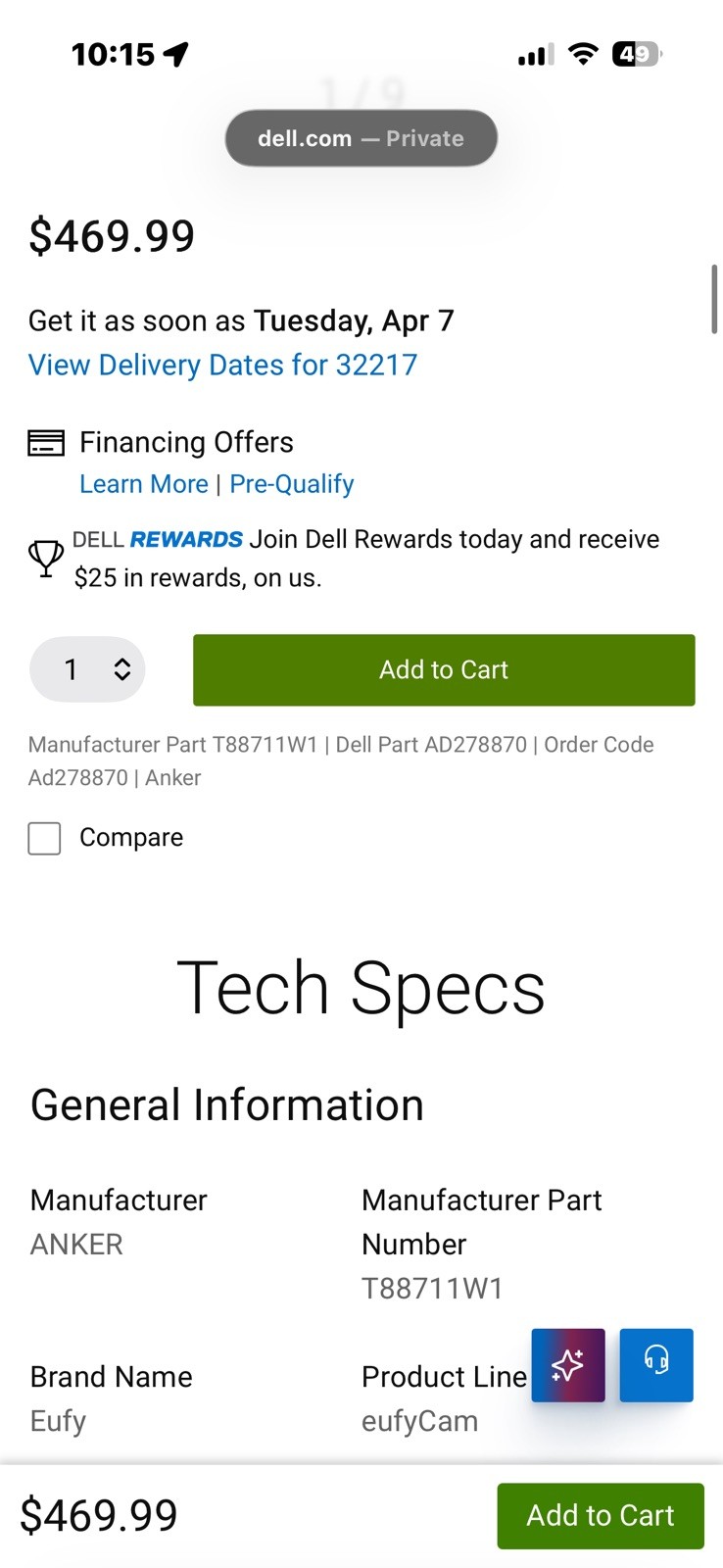Tap the location arrow in status bar

pyautogui.click(x=176, y=54)
